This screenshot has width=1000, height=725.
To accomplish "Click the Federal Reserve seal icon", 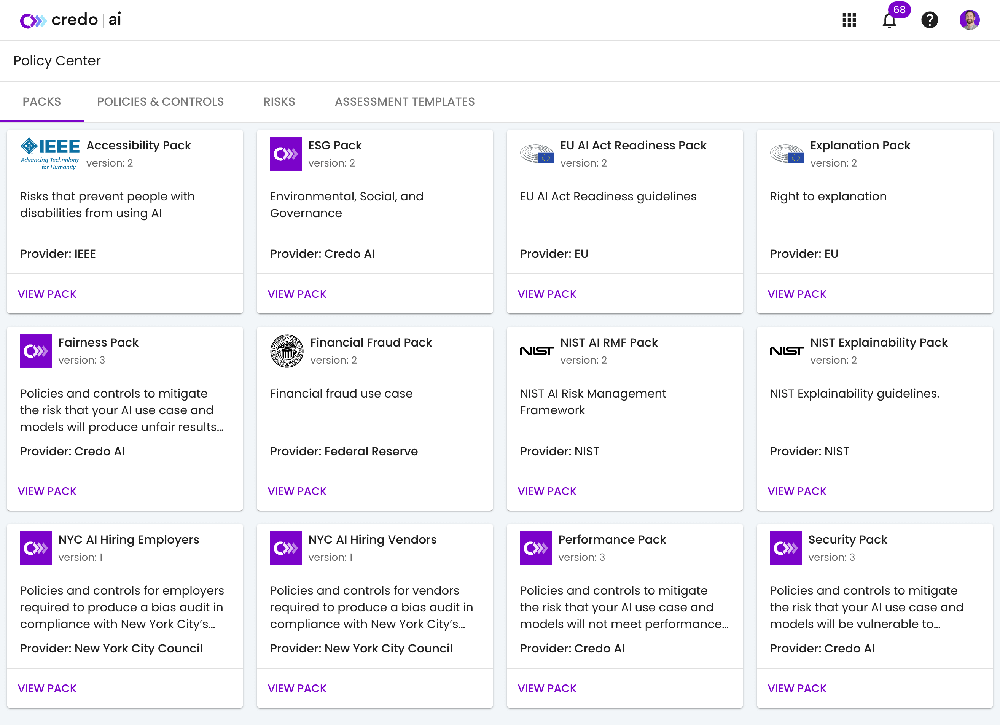I will point(287,351).
